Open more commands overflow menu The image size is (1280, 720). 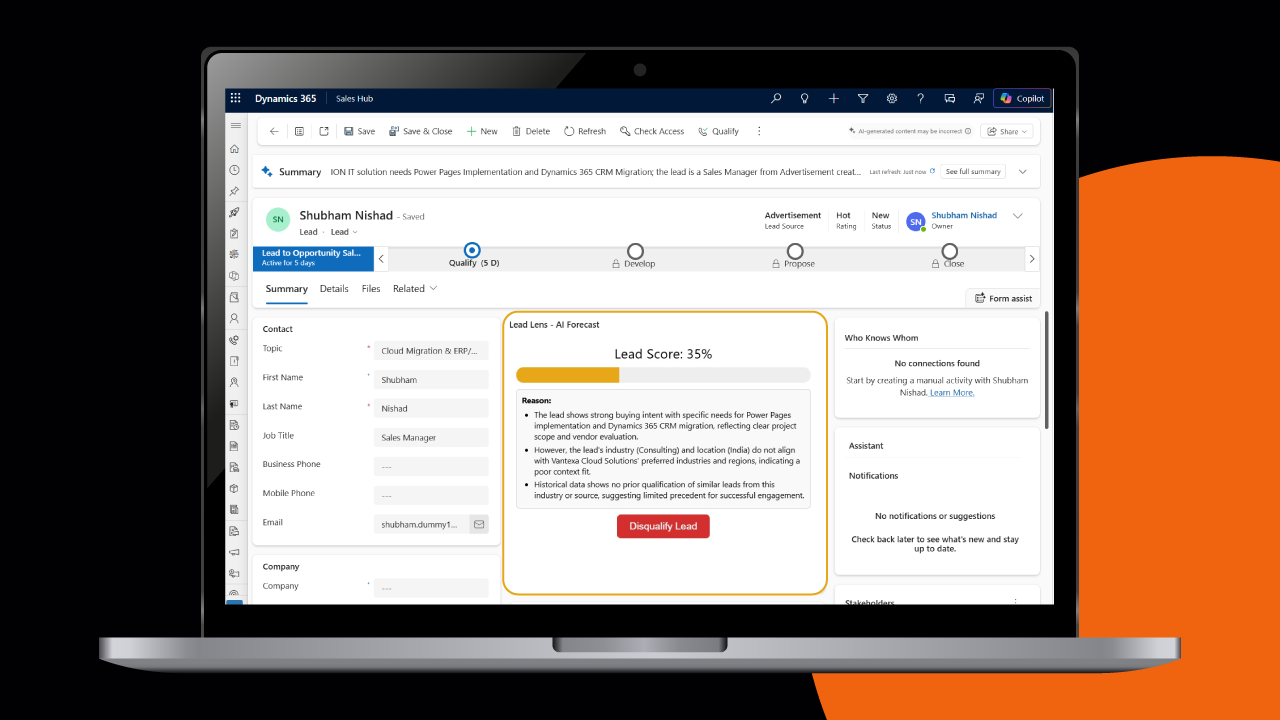point(759,131)
